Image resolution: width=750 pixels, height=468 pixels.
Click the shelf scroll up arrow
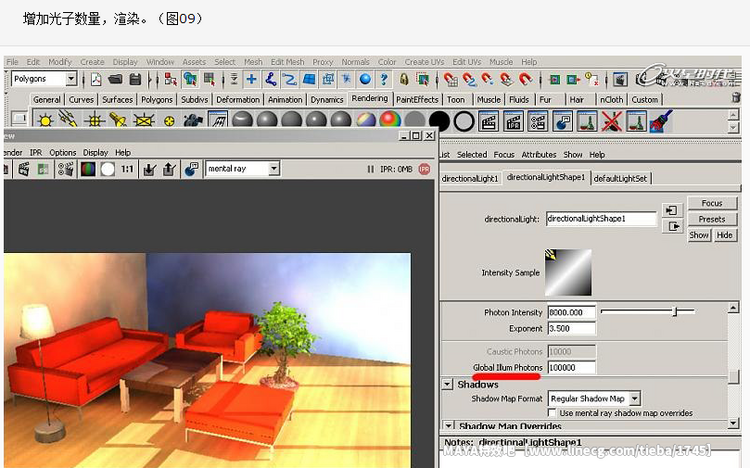pyautogui.click(x=732, y=115)
